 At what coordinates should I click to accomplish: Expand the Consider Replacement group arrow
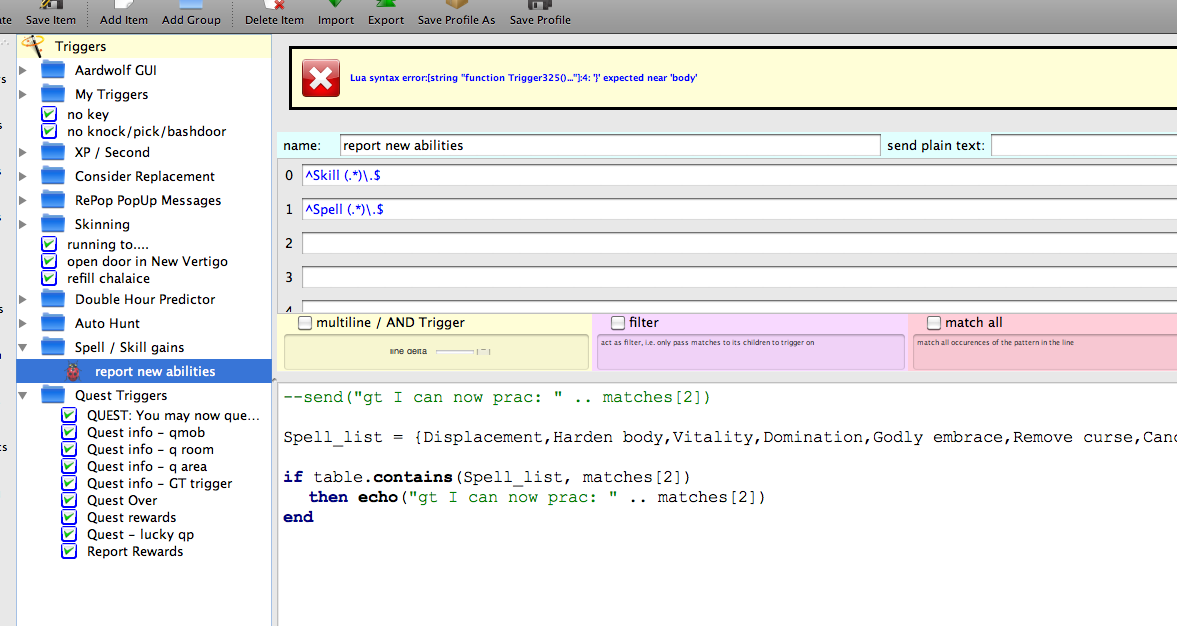click(x=23, y=176)
